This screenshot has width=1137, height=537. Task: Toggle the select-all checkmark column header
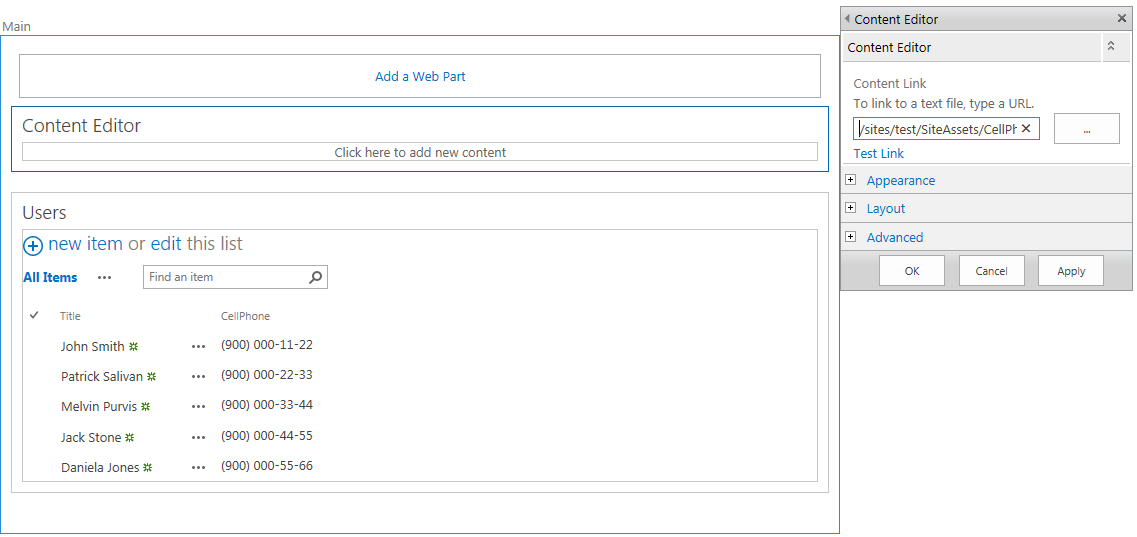(34, 315)
